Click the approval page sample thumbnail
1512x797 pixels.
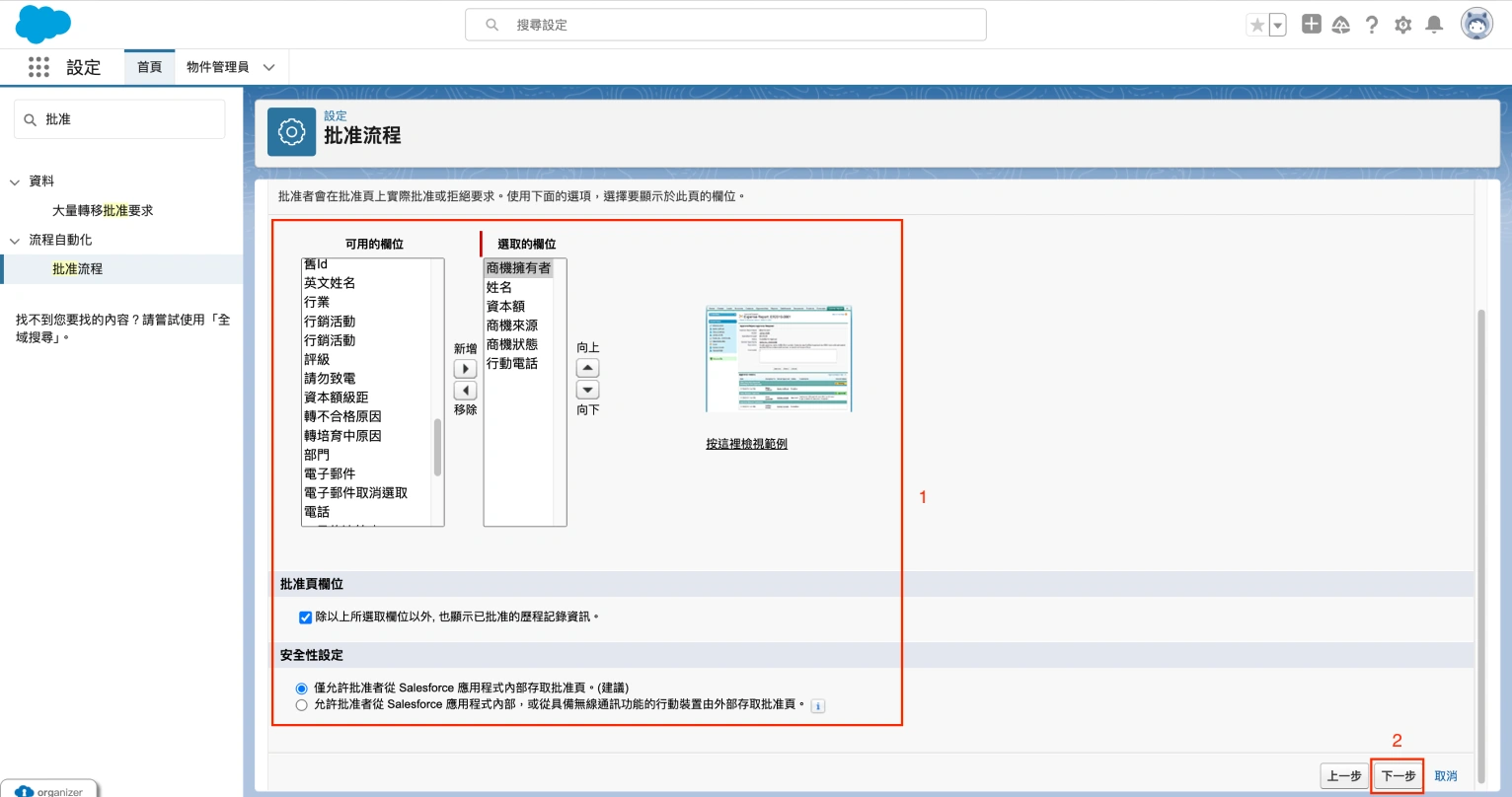(x=778, y=359)
